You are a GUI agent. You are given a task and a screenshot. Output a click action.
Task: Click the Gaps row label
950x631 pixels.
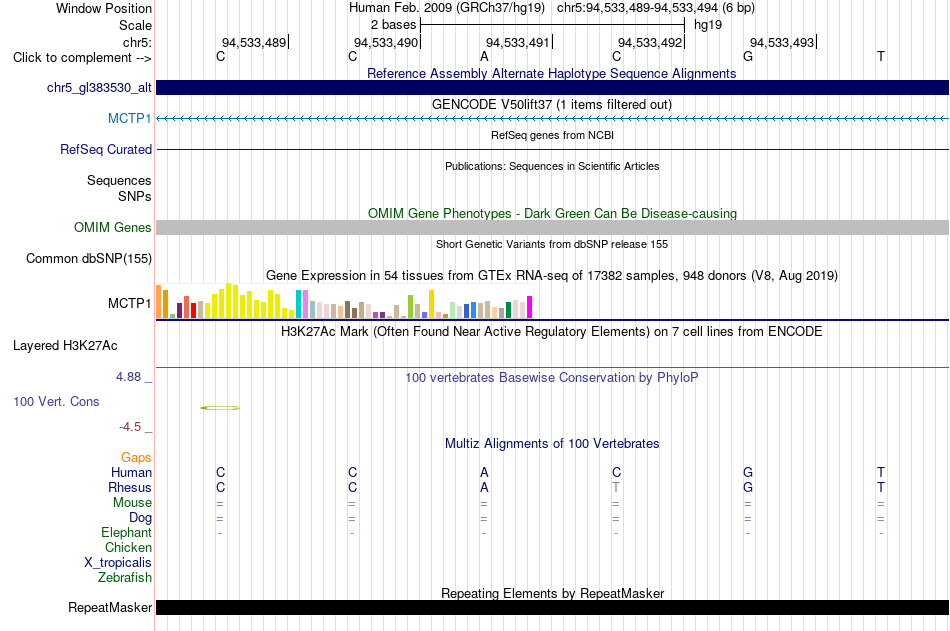tap(136, 458)
